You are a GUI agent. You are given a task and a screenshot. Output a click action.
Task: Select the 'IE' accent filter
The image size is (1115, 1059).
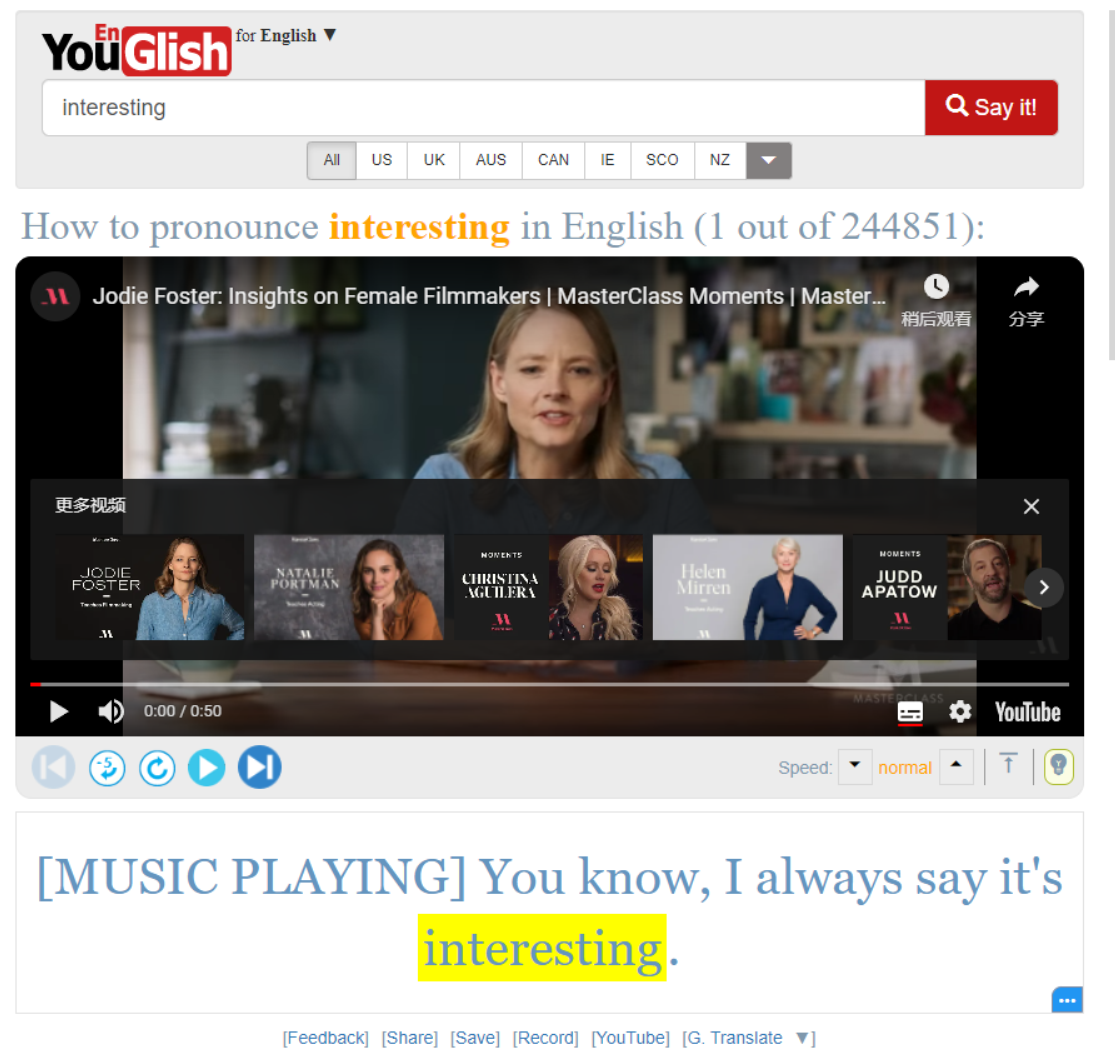pyautogui.click(x=607, y=160)
